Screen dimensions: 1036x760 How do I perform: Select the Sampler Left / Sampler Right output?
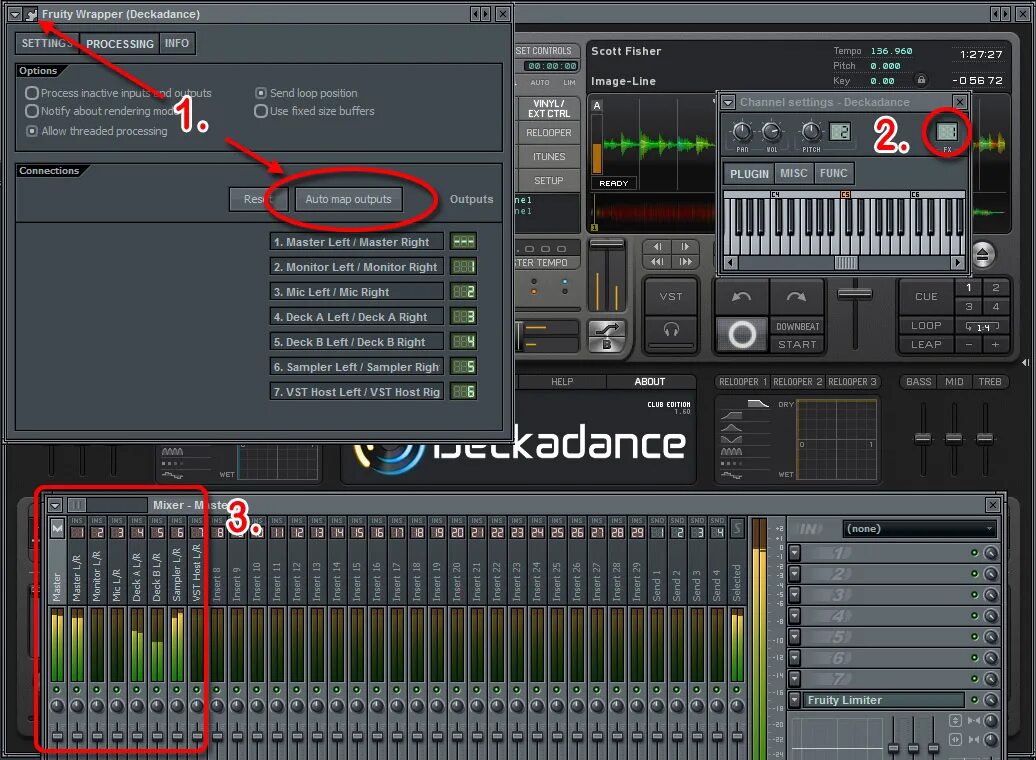pyautogui.click(x=357, y=367)
